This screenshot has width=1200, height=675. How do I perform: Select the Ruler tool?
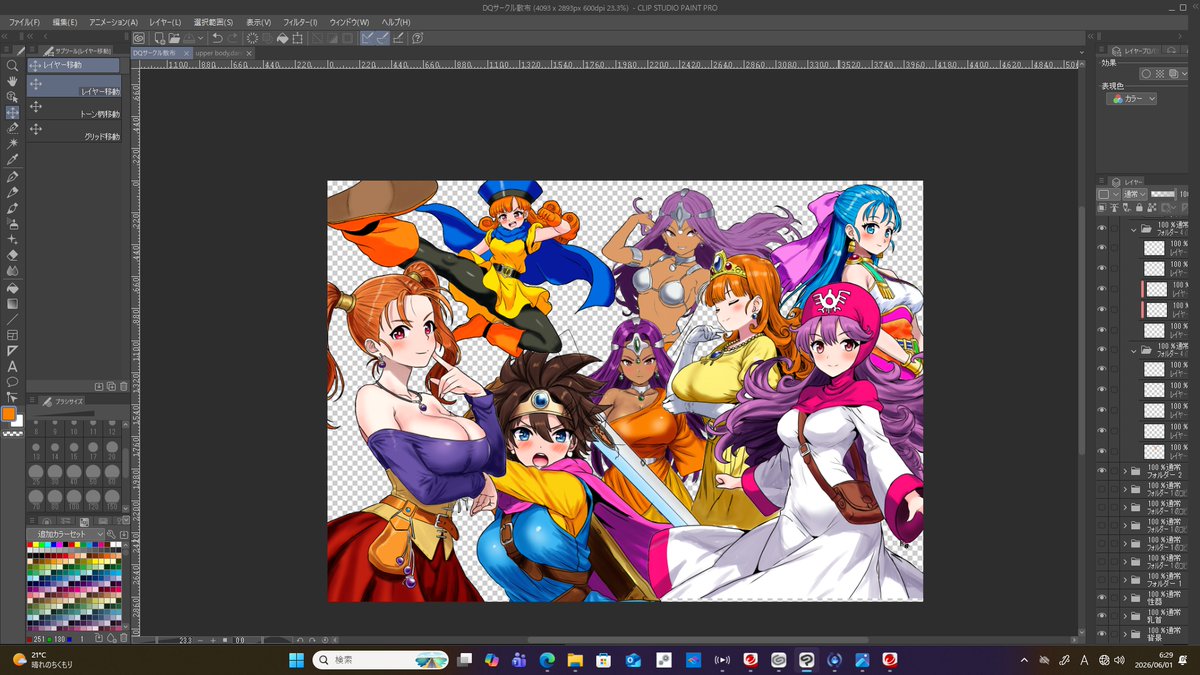(12, 351)
